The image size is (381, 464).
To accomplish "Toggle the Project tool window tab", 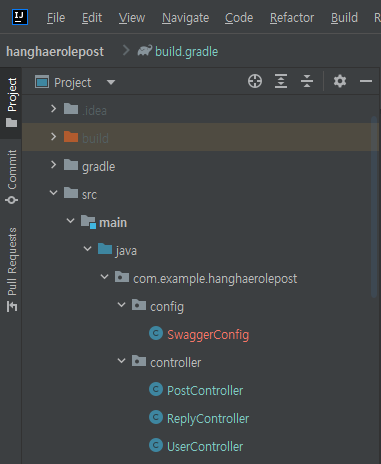I will coord(11,103).
